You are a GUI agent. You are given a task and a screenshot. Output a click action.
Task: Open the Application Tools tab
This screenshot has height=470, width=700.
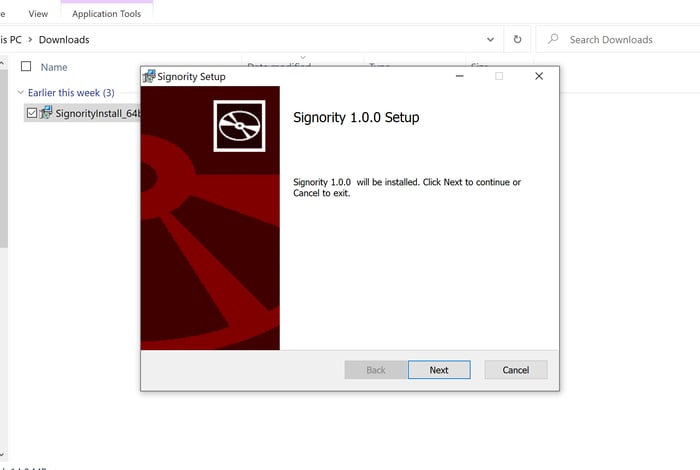[x=106, y=14]
